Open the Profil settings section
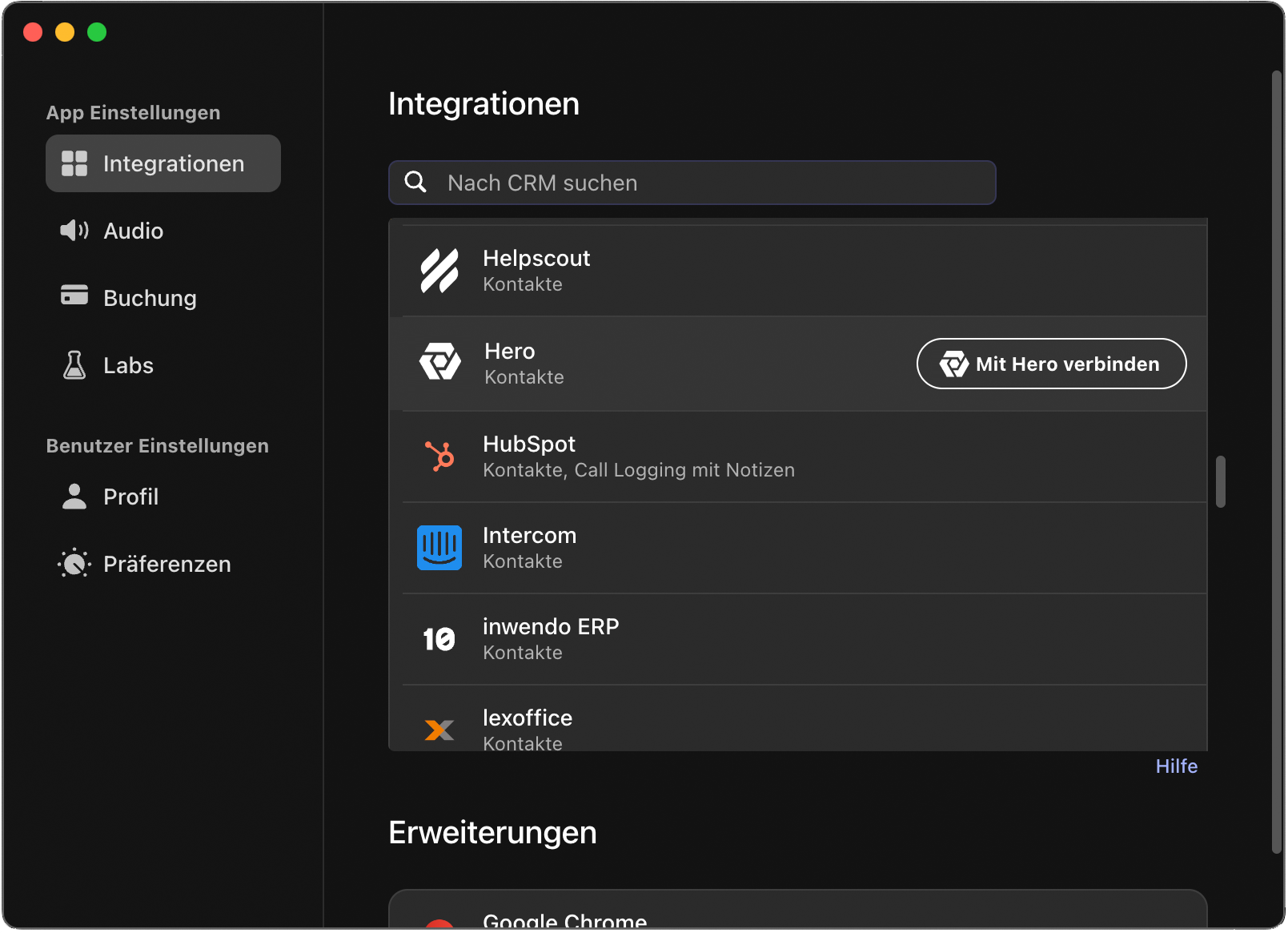Screen dimensions: 1288x933 pyautogui.click(x=130, y=497)
